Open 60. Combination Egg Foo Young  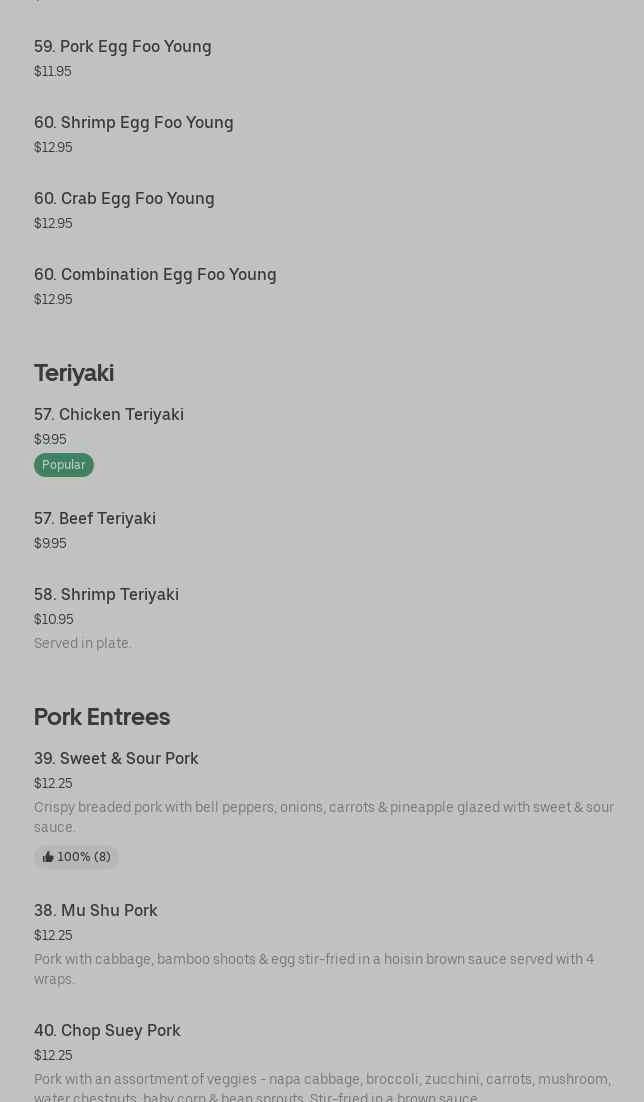[x=155, y=274]
